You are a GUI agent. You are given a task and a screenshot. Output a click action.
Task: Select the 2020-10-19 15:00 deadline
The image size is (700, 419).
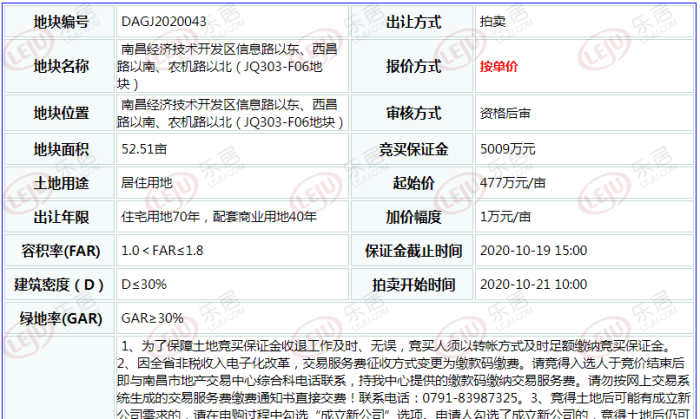click(533, 250)
